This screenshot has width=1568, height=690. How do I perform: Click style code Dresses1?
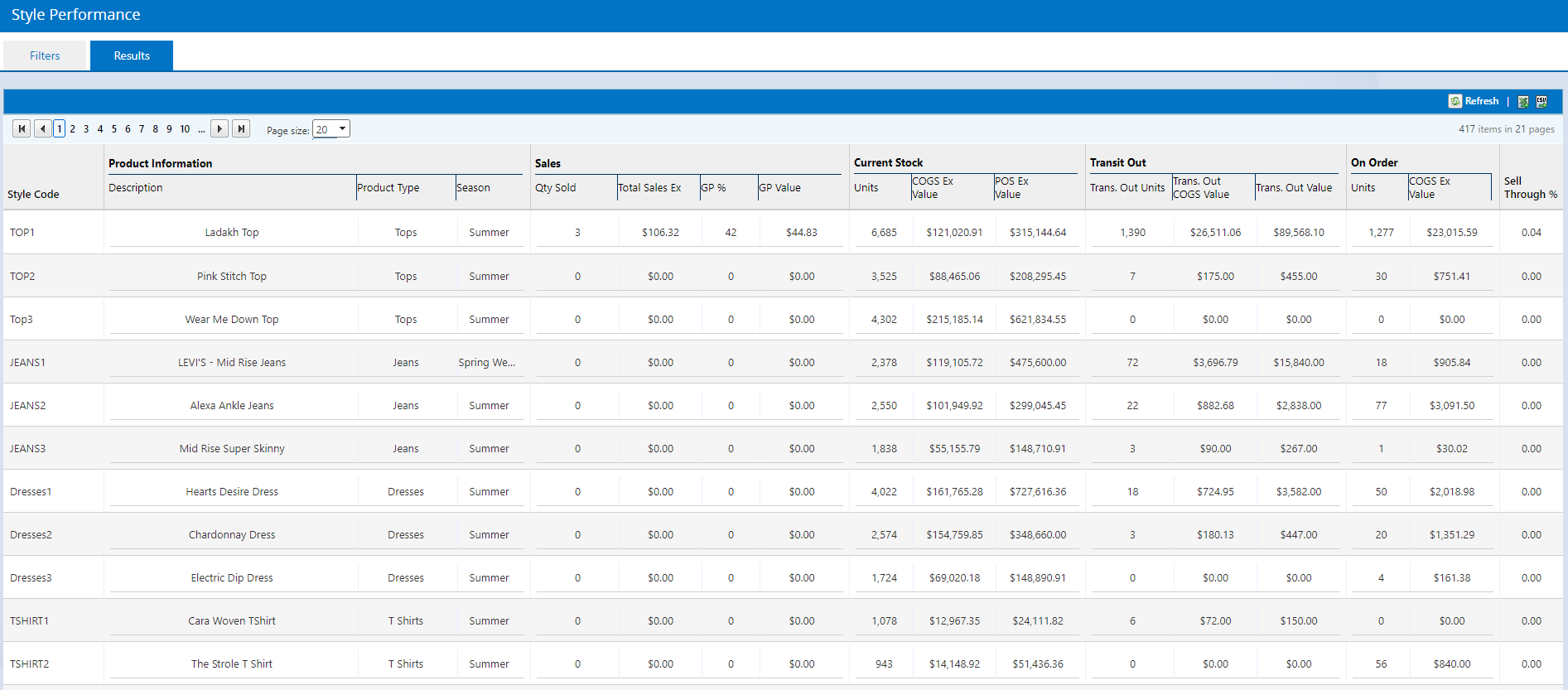tap(31, 492)
